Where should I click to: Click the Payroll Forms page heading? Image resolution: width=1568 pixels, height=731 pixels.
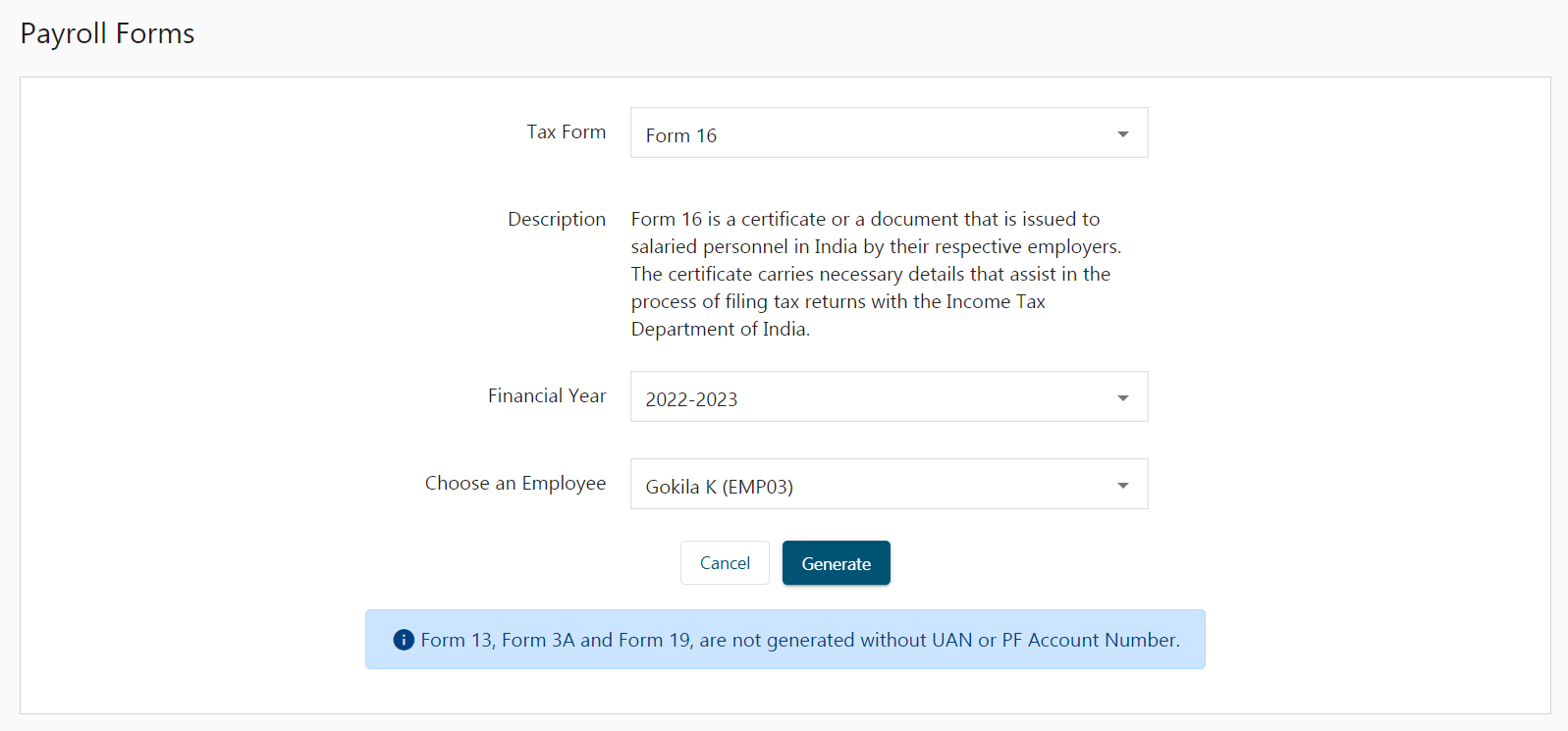pyautogui.click(x=107, y=34)
